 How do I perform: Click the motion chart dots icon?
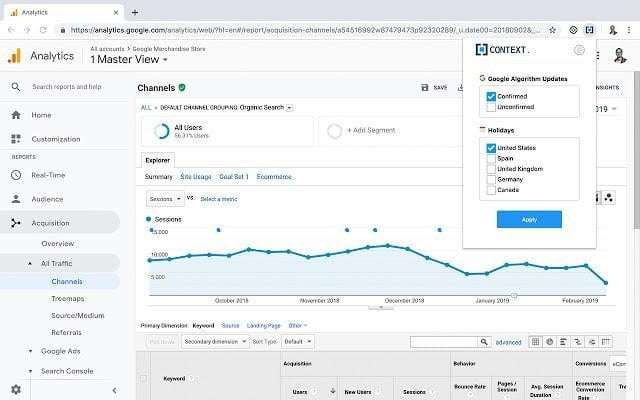pos(609,198)
